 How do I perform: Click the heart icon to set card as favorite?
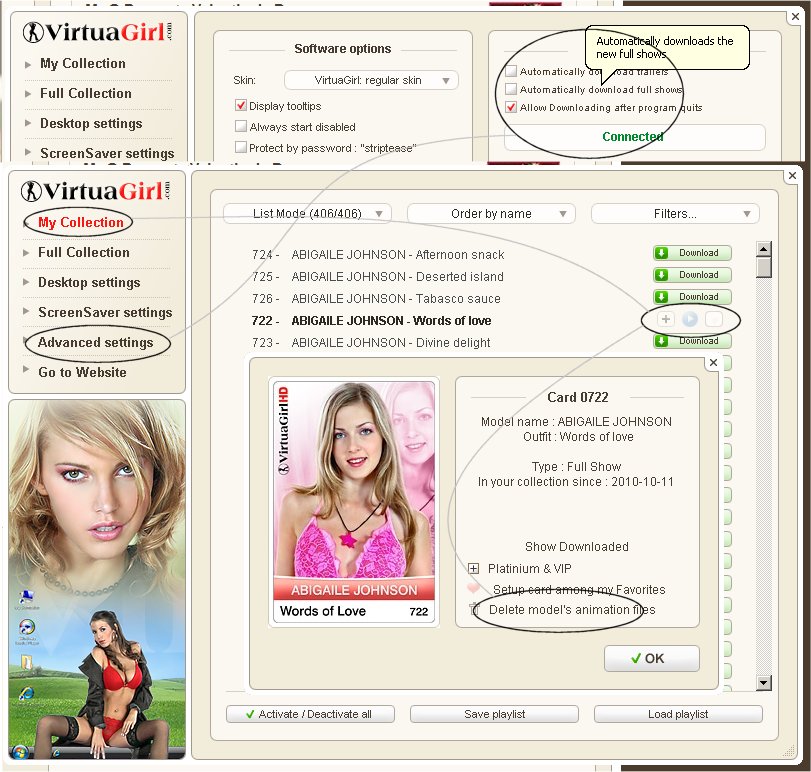(475, 589)
